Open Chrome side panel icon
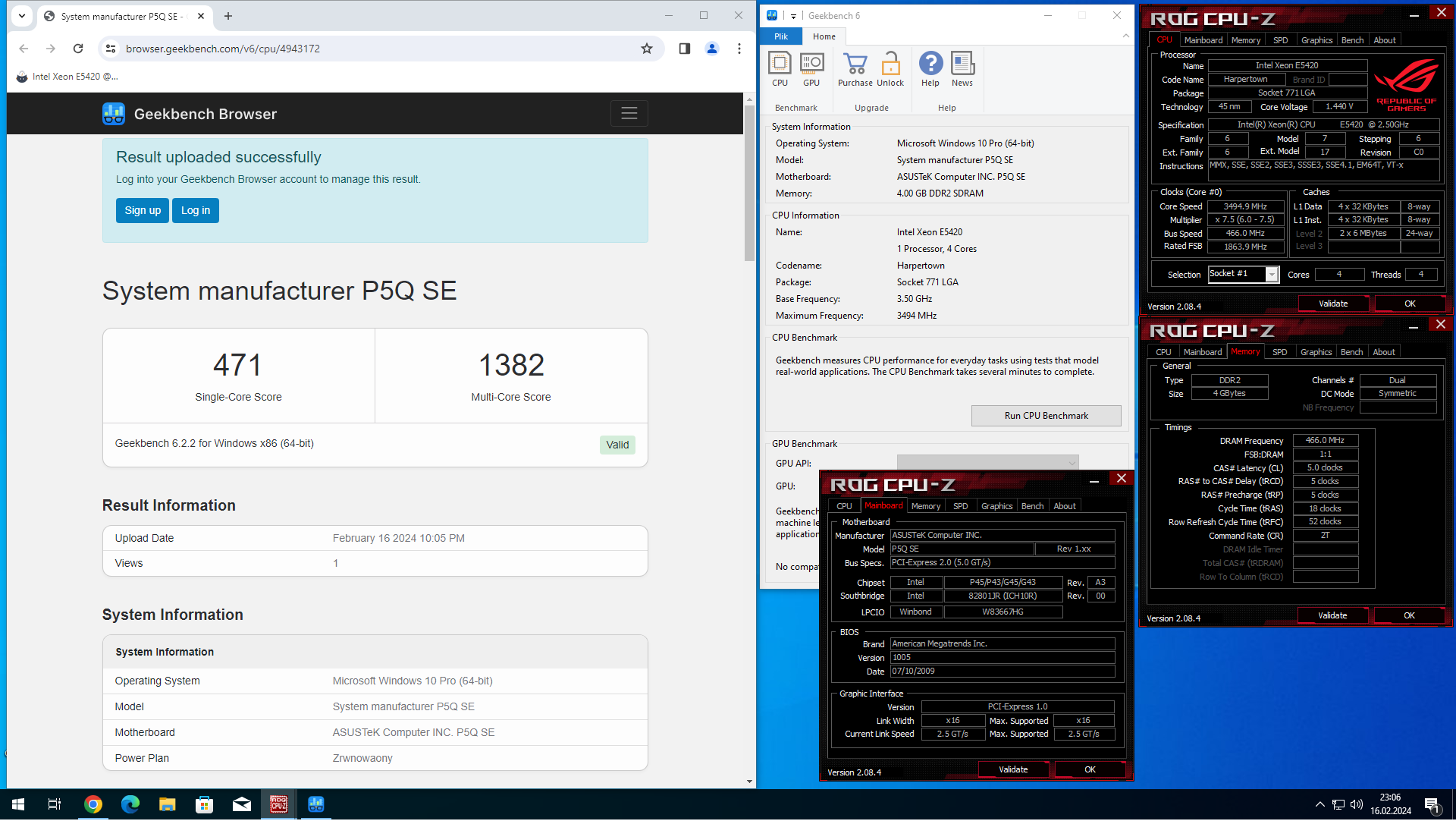The image size is (1456, 821). (685, 49)
